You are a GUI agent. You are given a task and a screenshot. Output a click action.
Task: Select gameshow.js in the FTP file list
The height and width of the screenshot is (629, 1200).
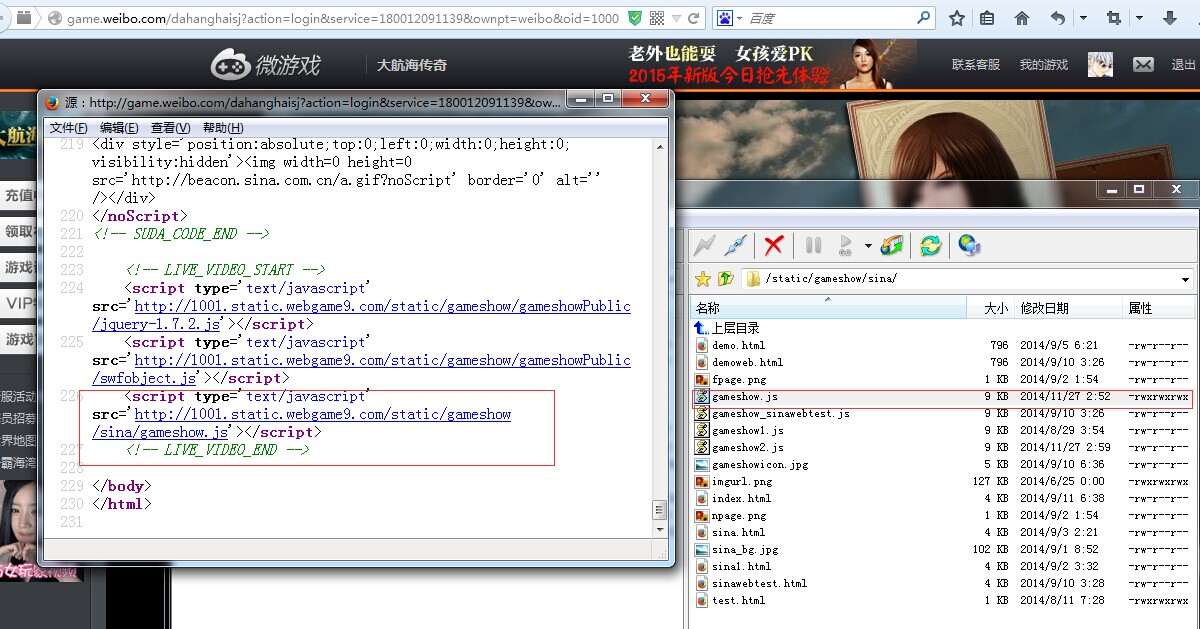(x=943, y=396)
